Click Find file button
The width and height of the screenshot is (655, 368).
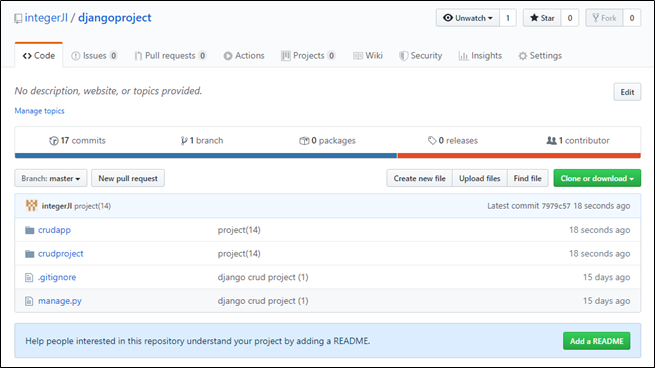tap(528, 178)
